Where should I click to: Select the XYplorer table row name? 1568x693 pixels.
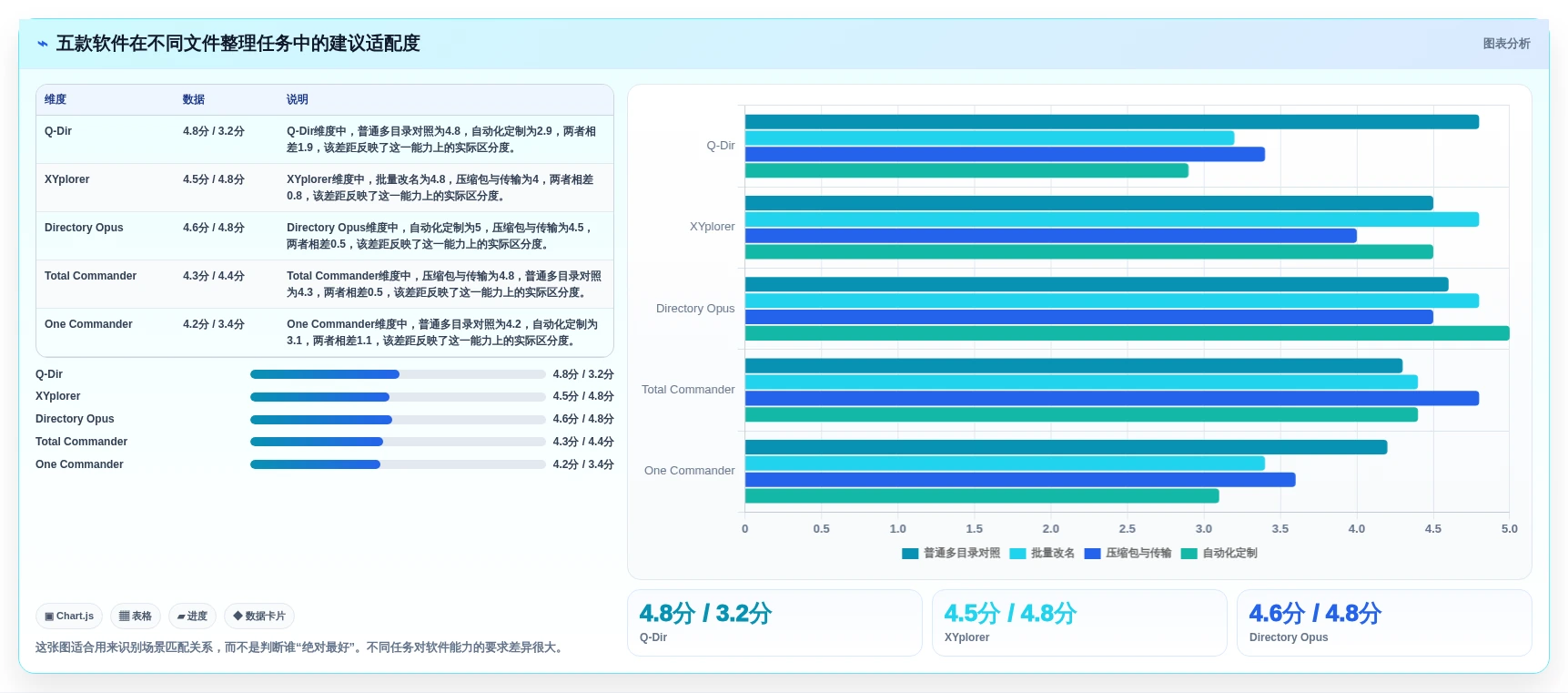[x=67, y=179]
